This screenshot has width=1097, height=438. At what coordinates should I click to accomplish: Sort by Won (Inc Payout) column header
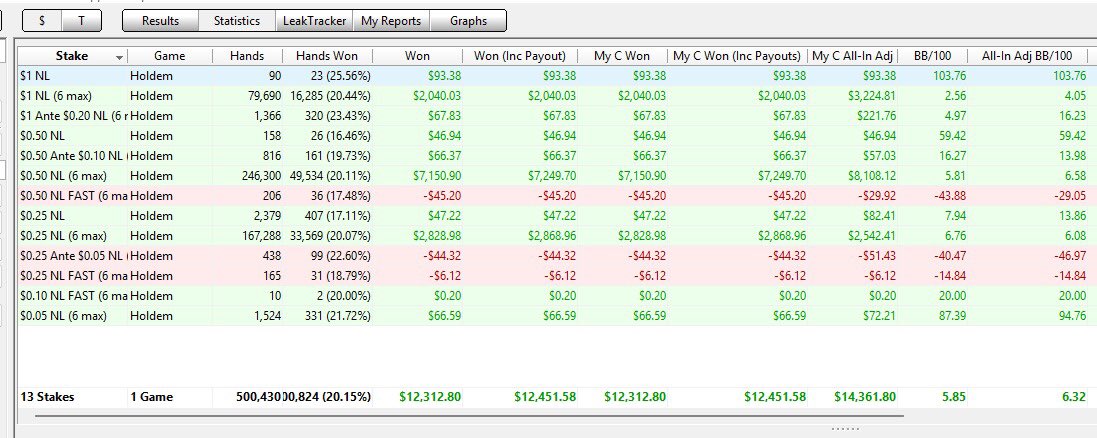coord(520,56)
